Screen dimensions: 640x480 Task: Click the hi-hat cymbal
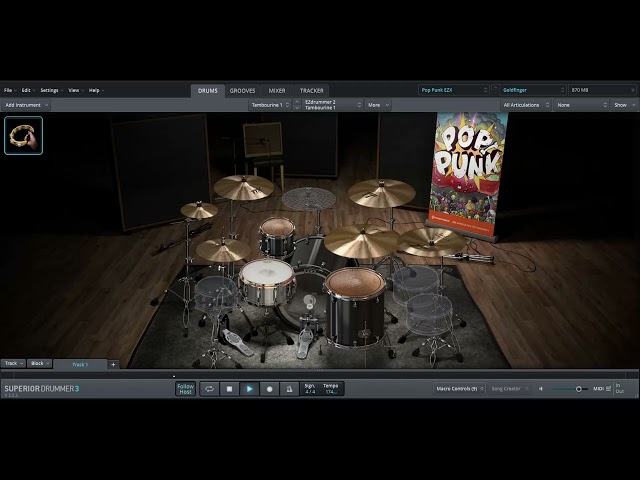[223, 250]
